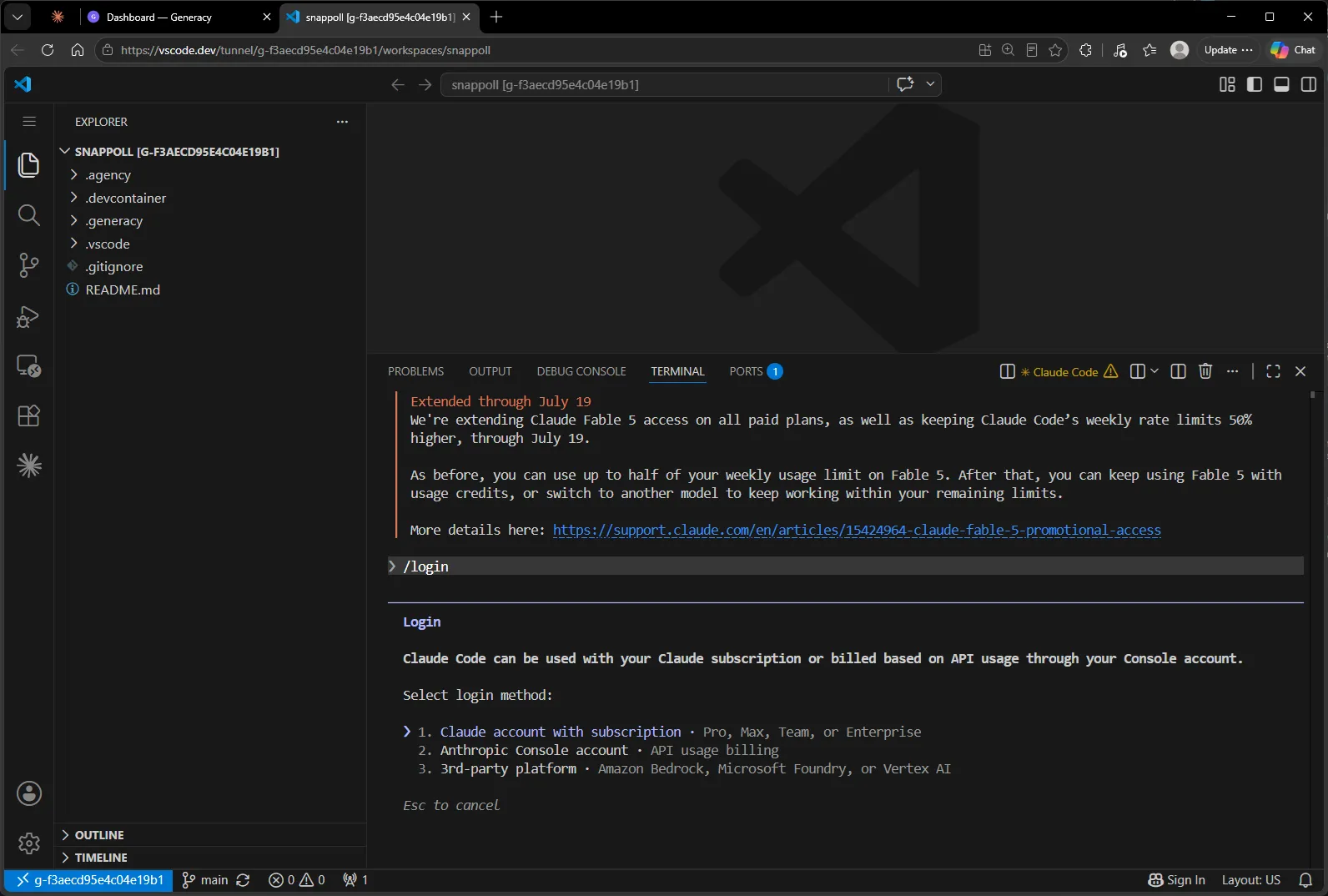Bookmark this page with star icon
1328x896 pixels.
pos(1055,50)
